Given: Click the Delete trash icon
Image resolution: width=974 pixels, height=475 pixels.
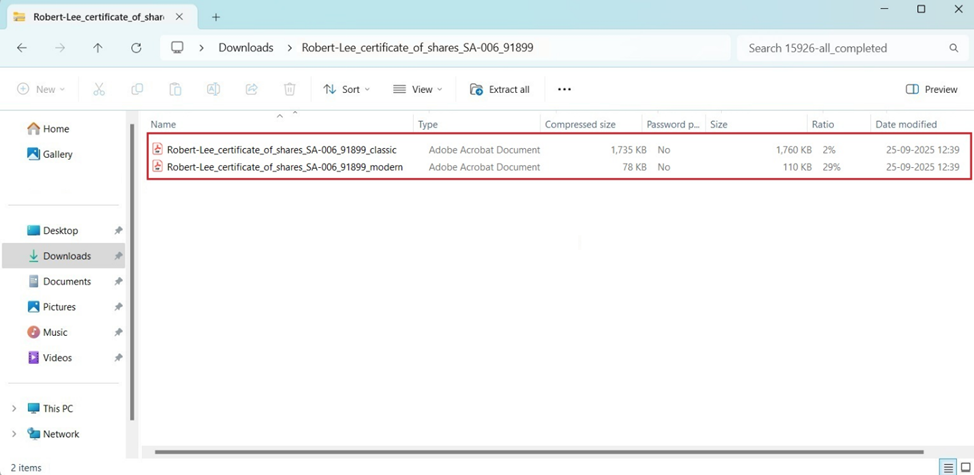Looking at the screenshot, I should pyautogui.click(x=289, y=89).
